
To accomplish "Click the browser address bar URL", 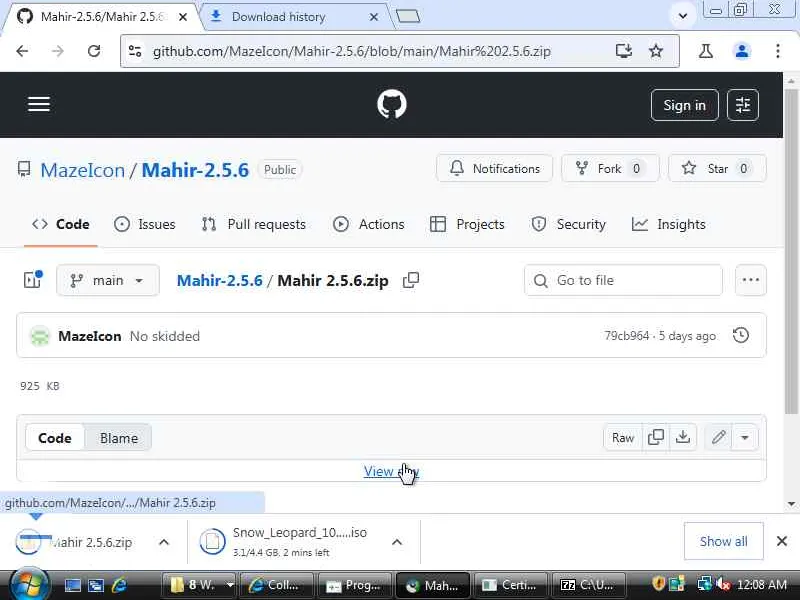I will pyautogui.click(x=352, y=51).
